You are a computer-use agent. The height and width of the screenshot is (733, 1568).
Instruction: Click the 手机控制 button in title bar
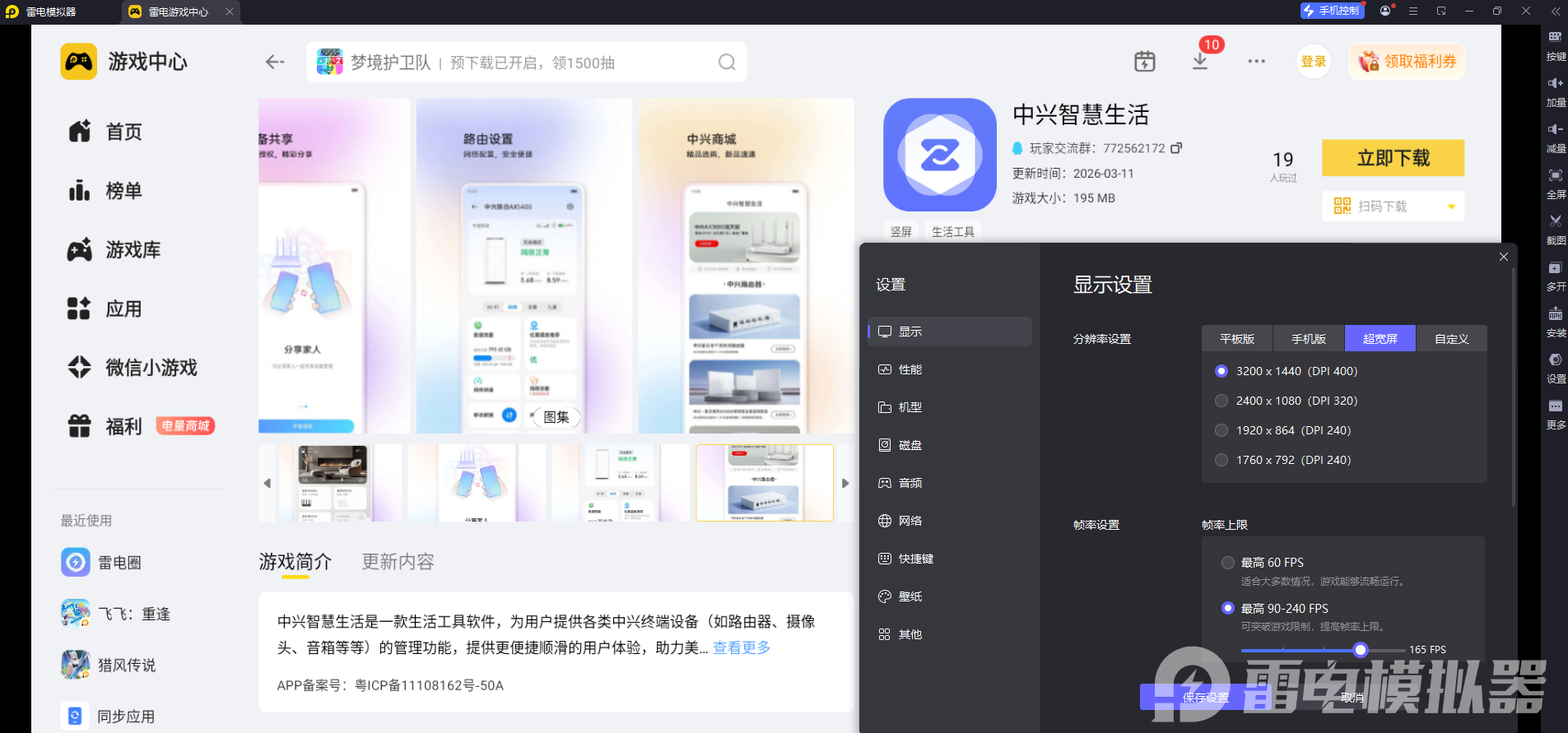point(1332,11)
